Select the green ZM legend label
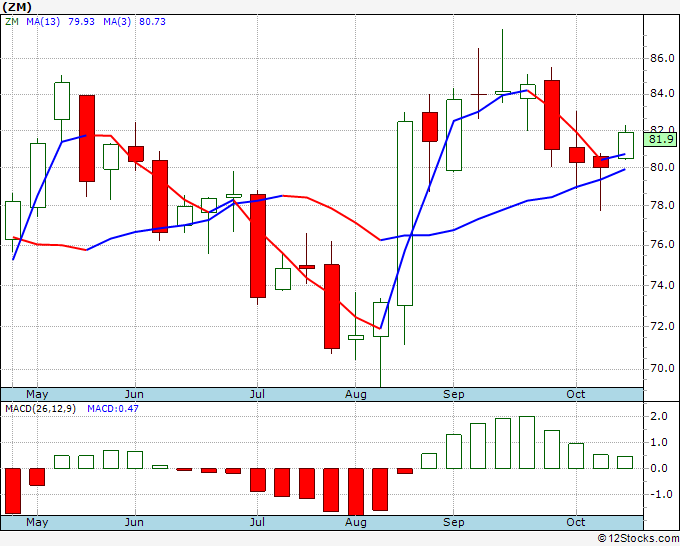Viewport: 680px width, 546px height. (x=12, y=21)
